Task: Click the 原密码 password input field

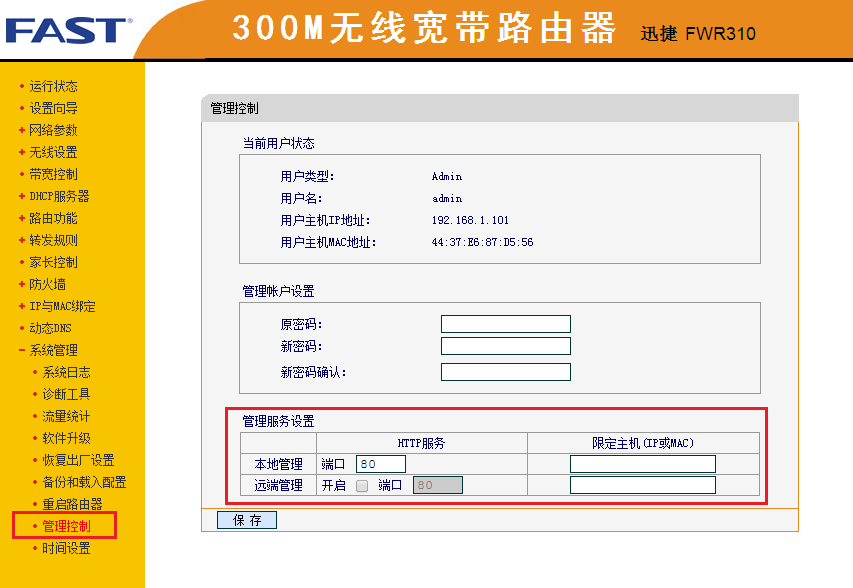Action: [504, 323]
